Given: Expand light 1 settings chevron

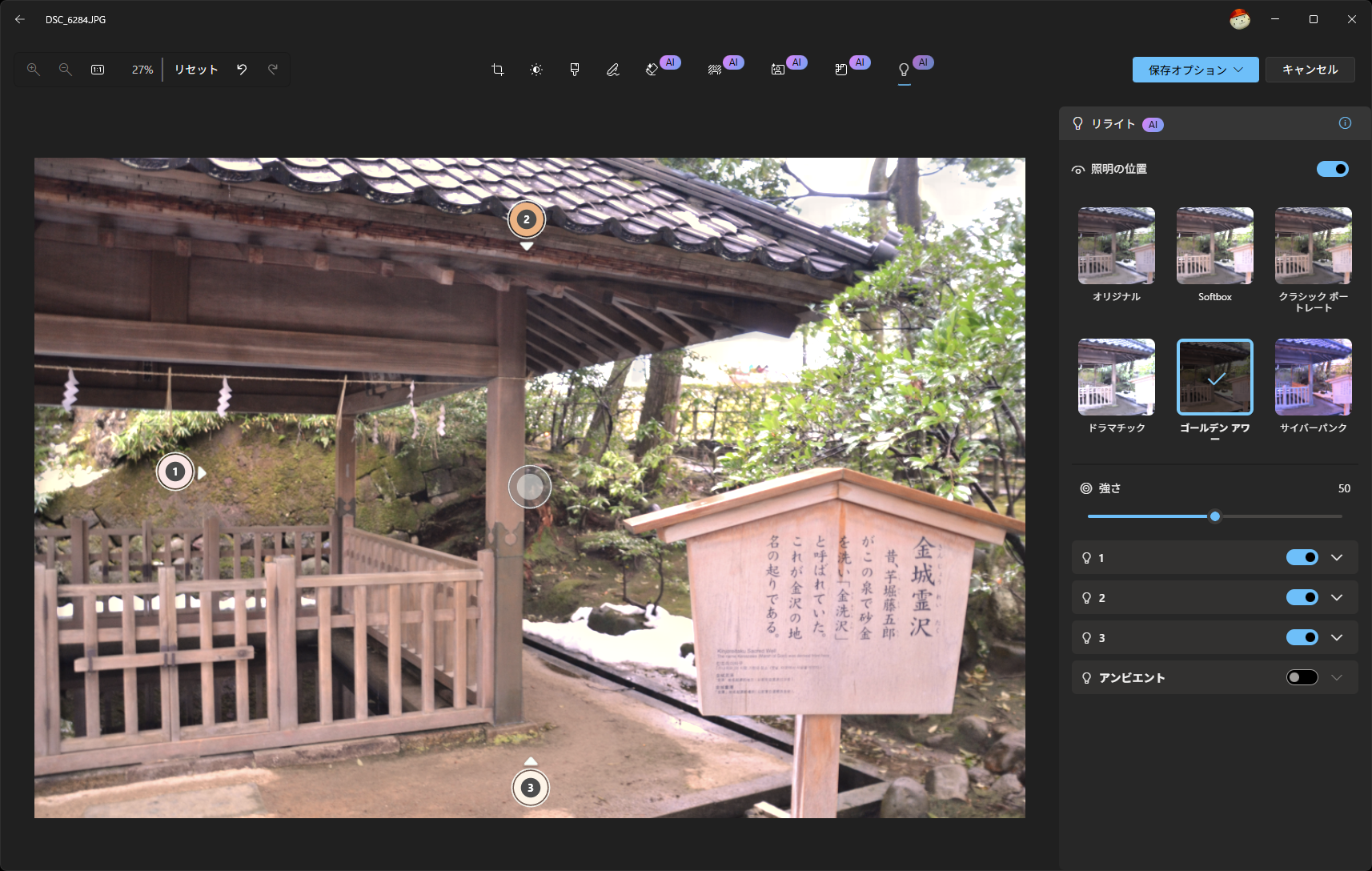Looking at the screenshot, I should tap(1337, 557).
